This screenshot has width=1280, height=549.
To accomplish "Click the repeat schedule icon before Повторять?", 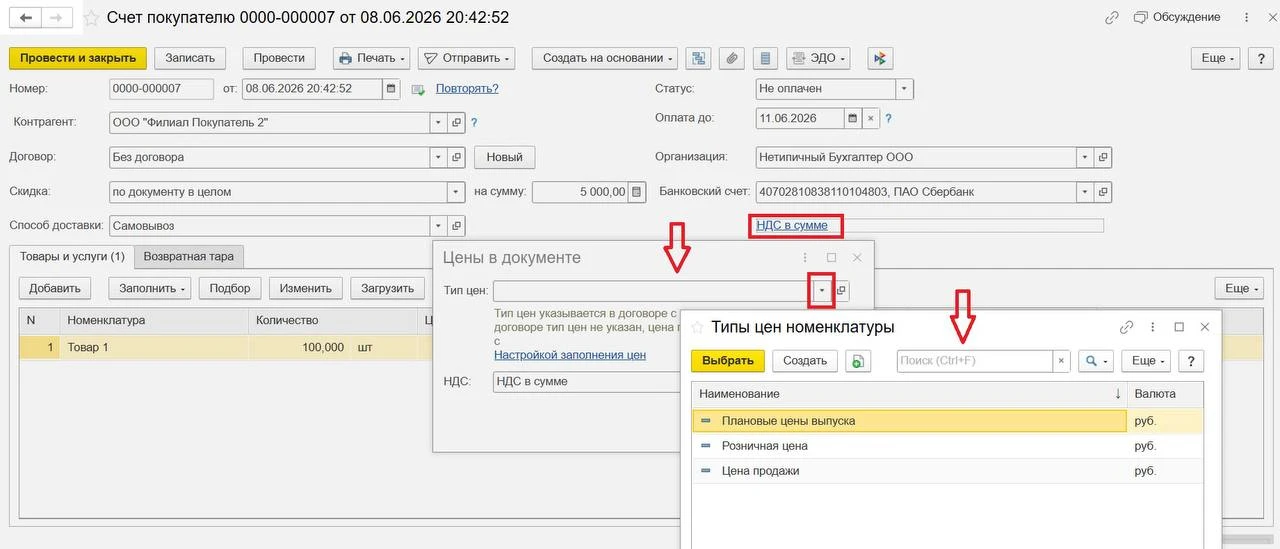I will point(419,89).
